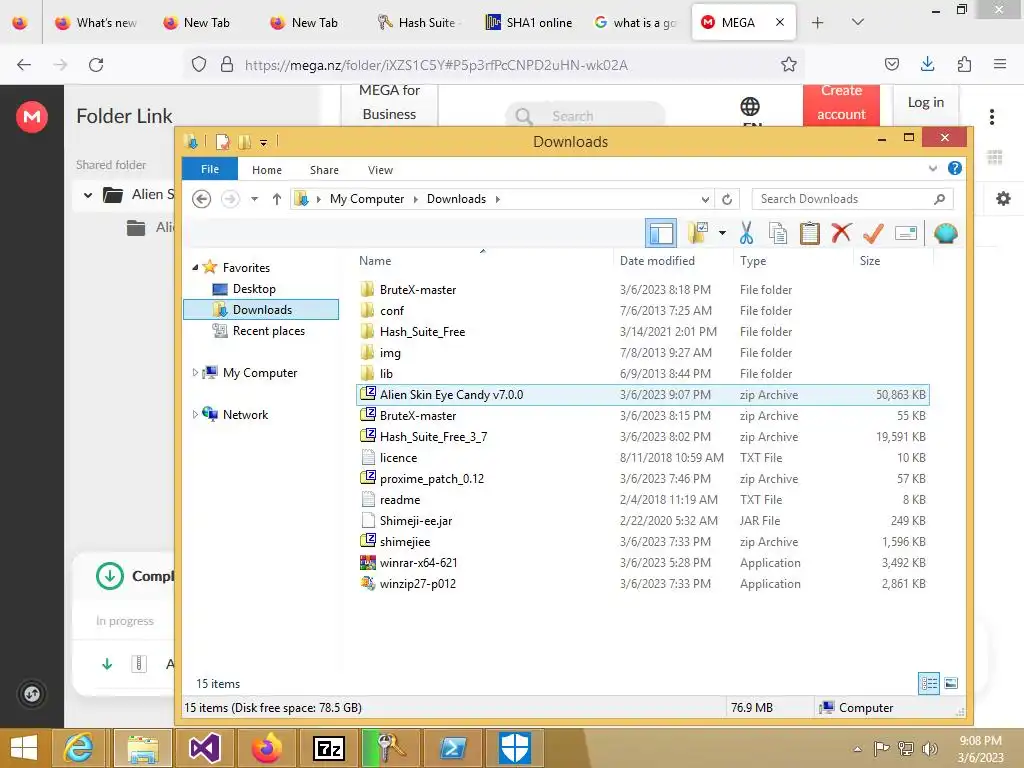Click the Search Downloads field

point(852,199)
